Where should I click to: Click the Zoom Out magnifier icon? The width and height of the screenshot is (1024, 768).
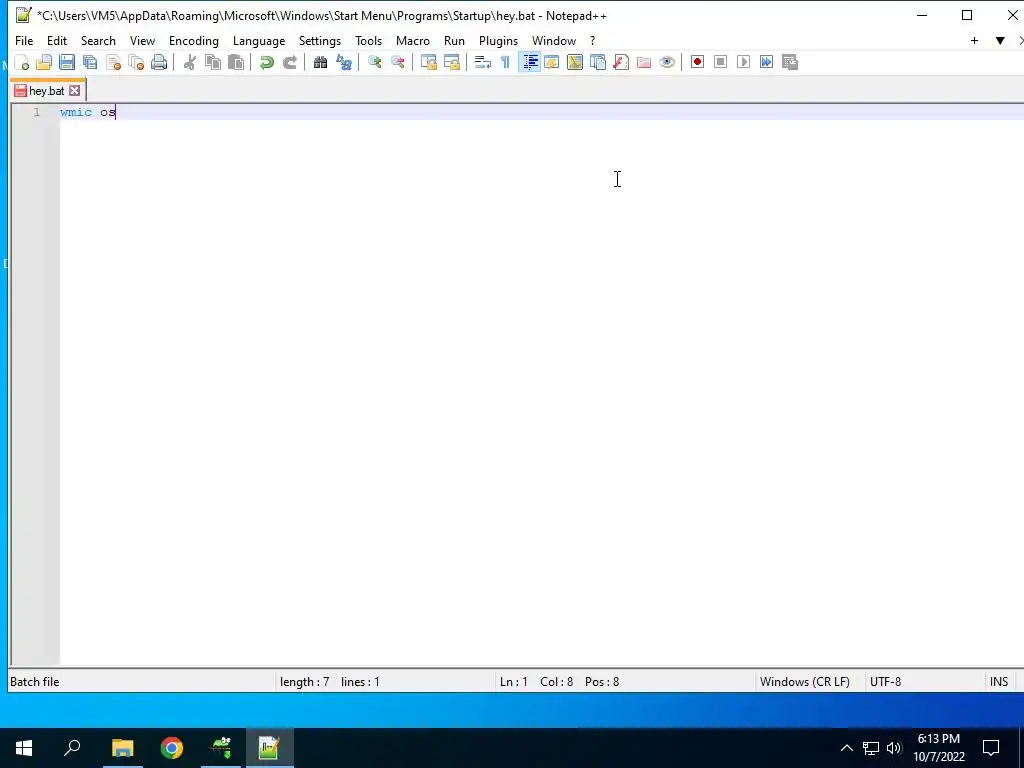[398, 62]
